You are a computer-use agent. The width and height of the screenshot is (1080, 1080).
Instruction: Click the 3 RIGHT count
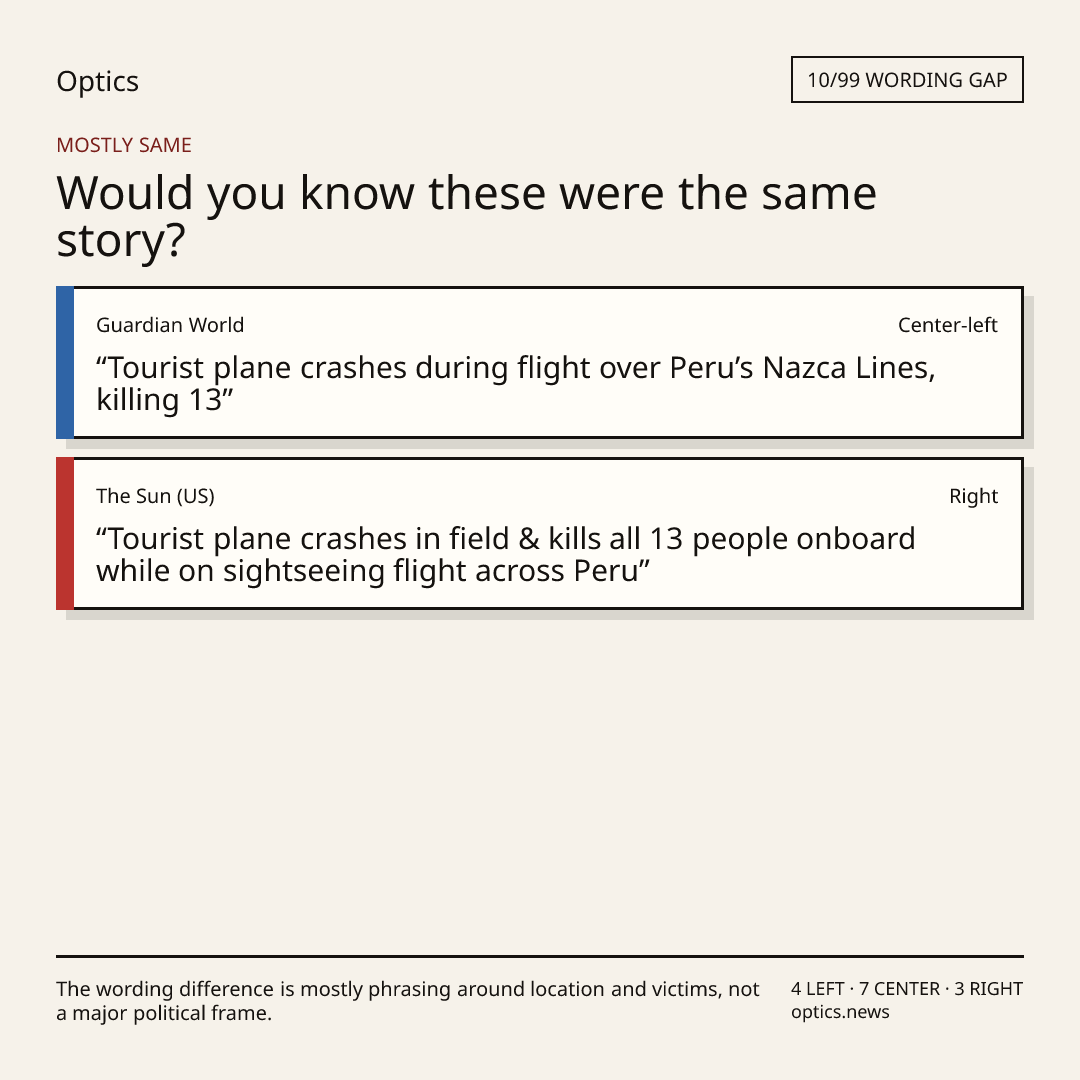click(988, 989)
